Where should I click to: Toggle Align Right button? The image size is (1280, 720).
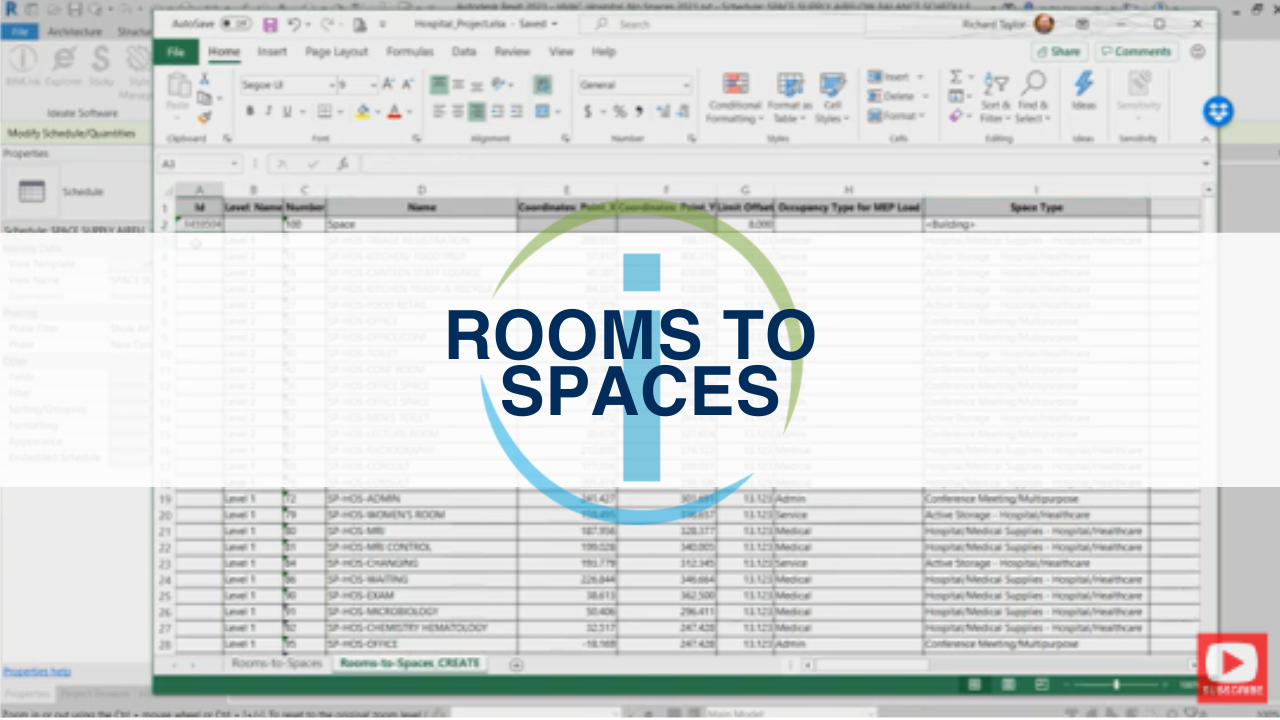477,111
